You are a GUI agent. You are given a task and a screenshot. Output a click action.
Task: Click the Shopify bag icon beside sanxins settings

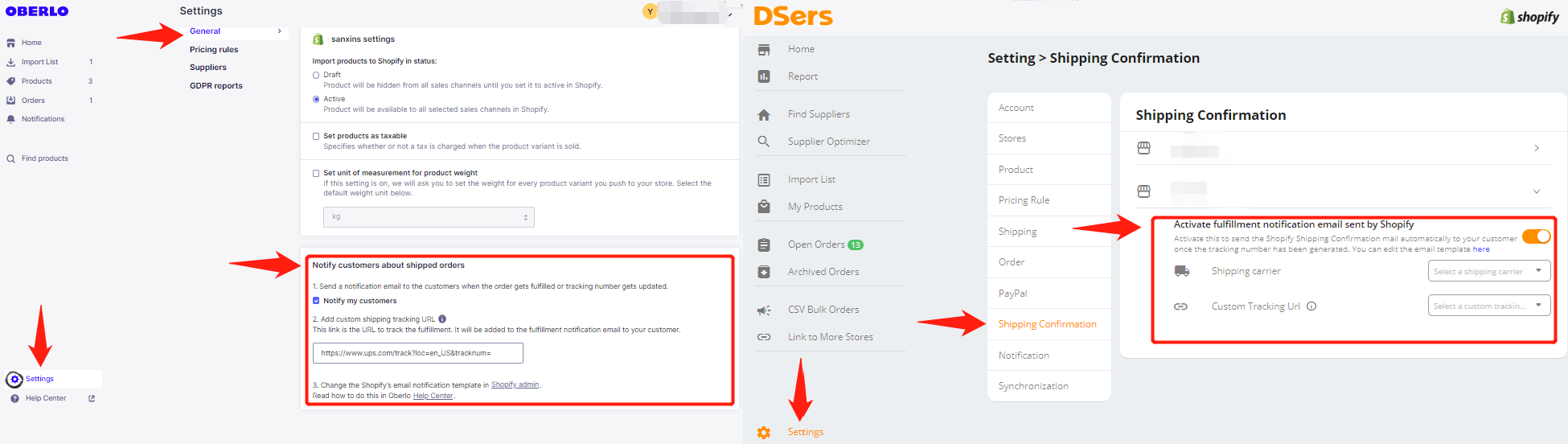tap(318, 39)
